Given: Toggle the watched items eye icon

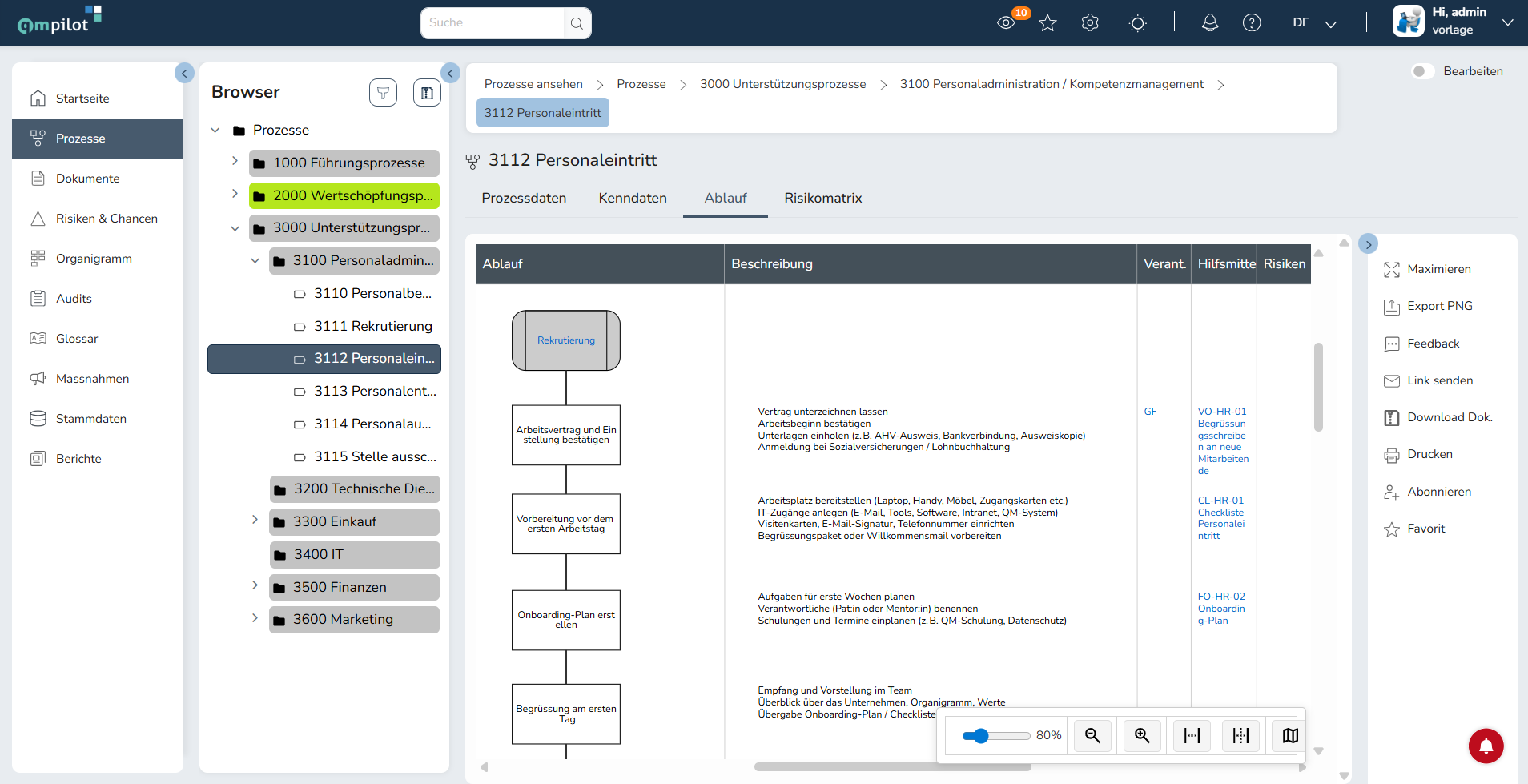Looking at the screenshot, I should (1006, 23).
